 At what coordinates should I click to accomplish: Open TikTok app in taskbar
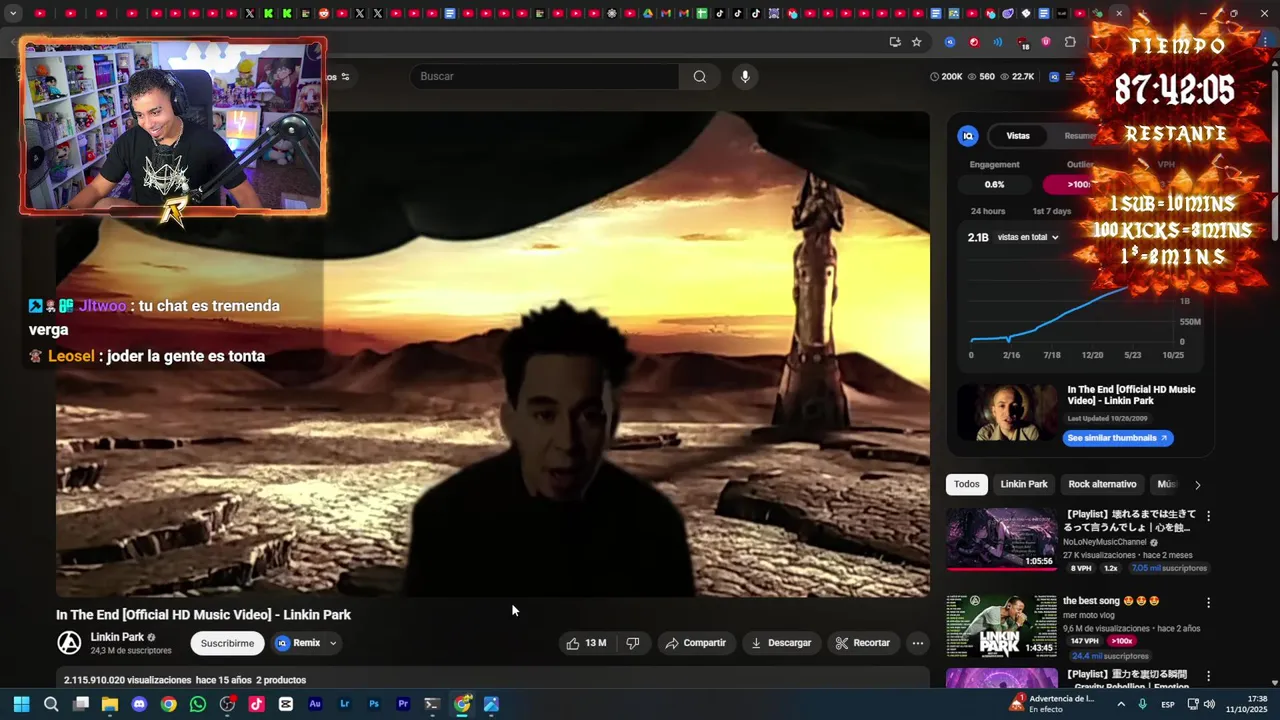256,704
